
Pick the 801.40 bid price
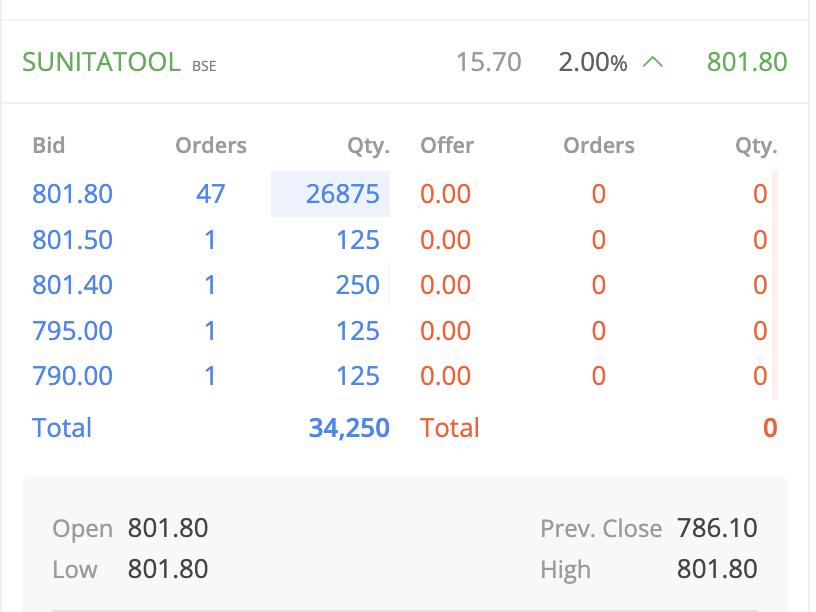point(72,285)
